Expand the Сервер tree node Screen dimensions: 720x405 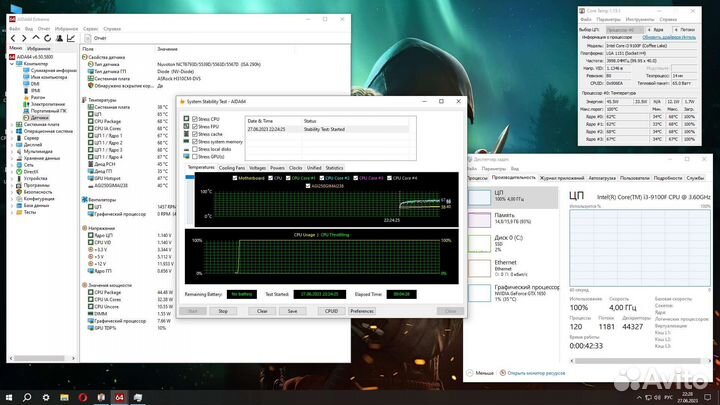tap(12, 138)
